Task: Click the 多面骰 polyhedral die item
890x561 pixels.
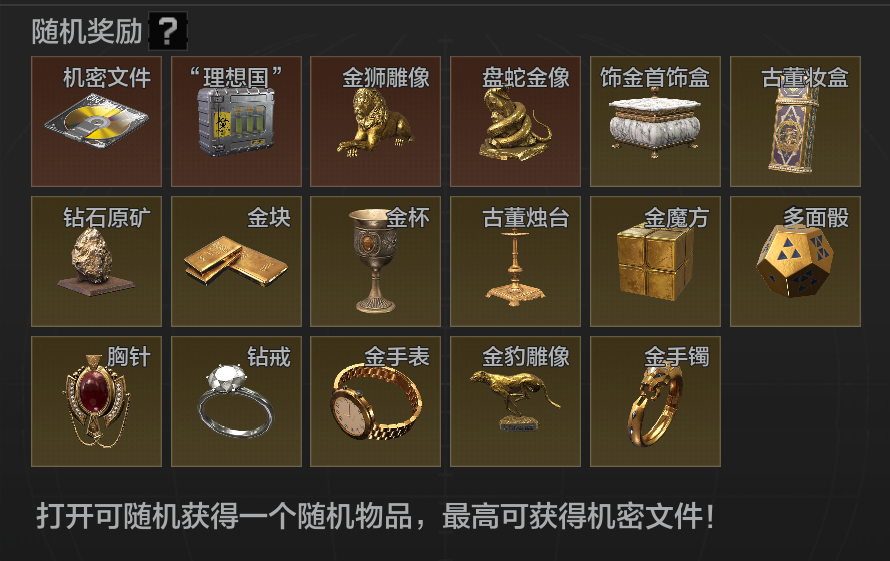Action: click(795, 261)
